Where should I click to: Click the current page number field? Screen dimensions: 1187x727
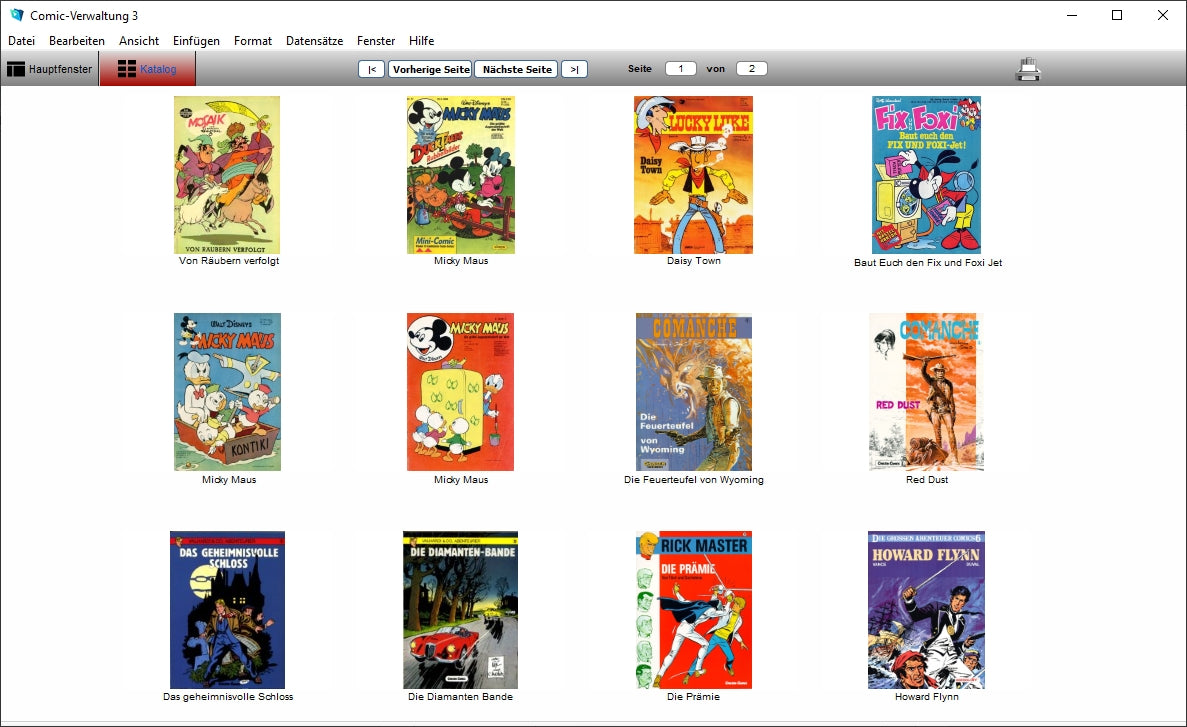680,69
